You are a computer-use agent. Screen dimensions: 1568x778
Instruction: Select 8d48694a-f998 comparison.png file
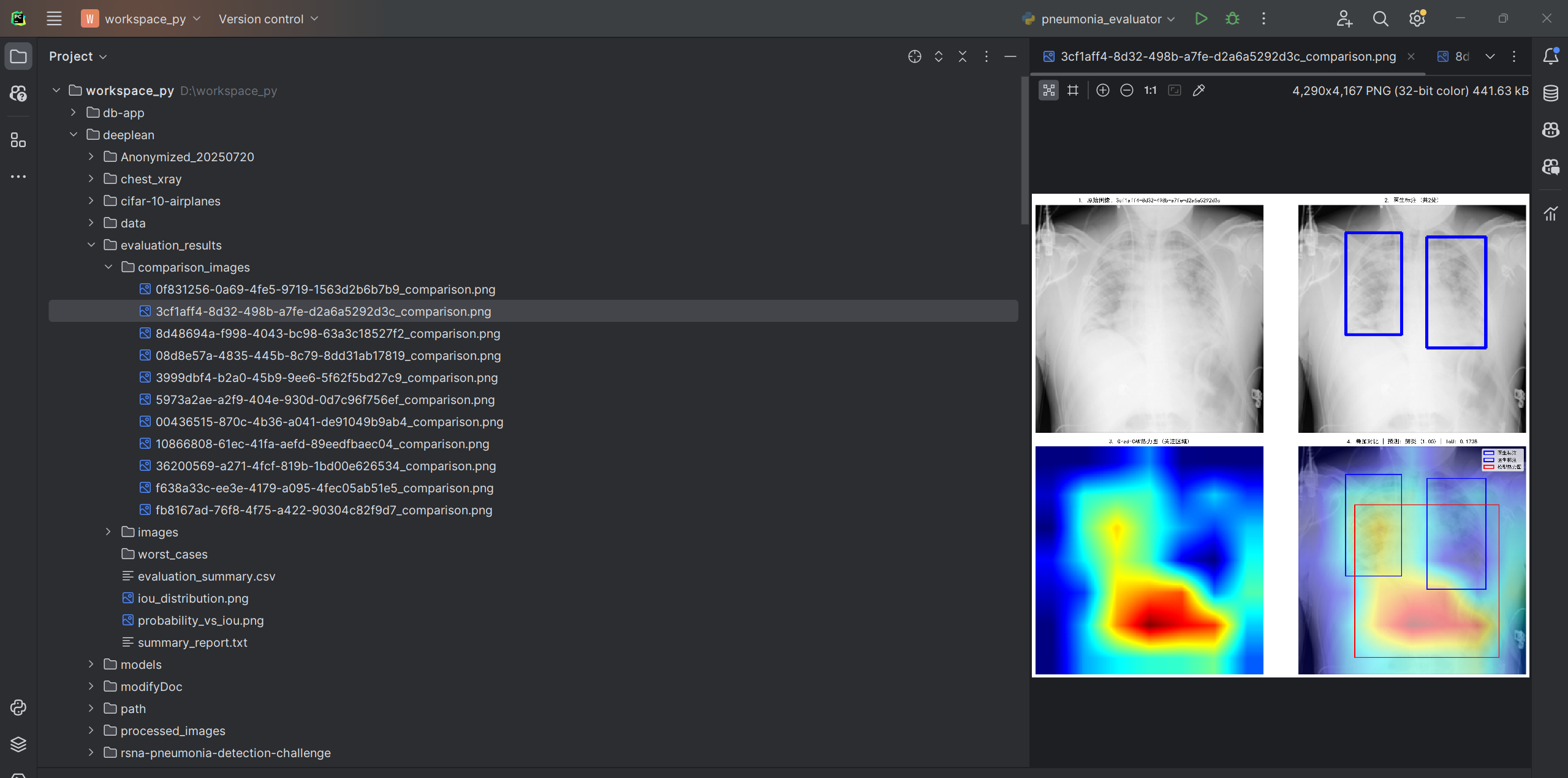(x=327, y=334)
